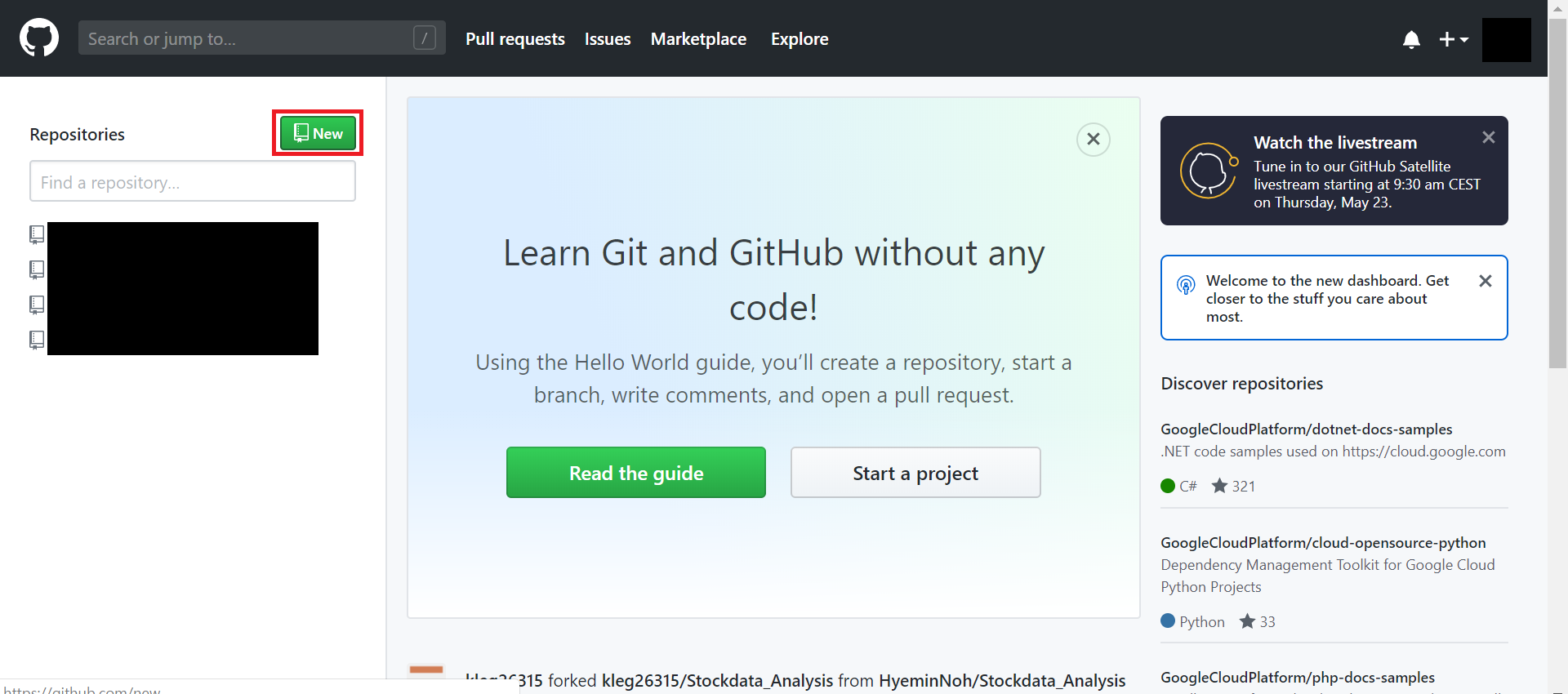Screen dimensions: 1568x694
Task: Open kleg26315/Stockdata_Analysis fork link
Action: pyautogui.click(x=717, y=680)
